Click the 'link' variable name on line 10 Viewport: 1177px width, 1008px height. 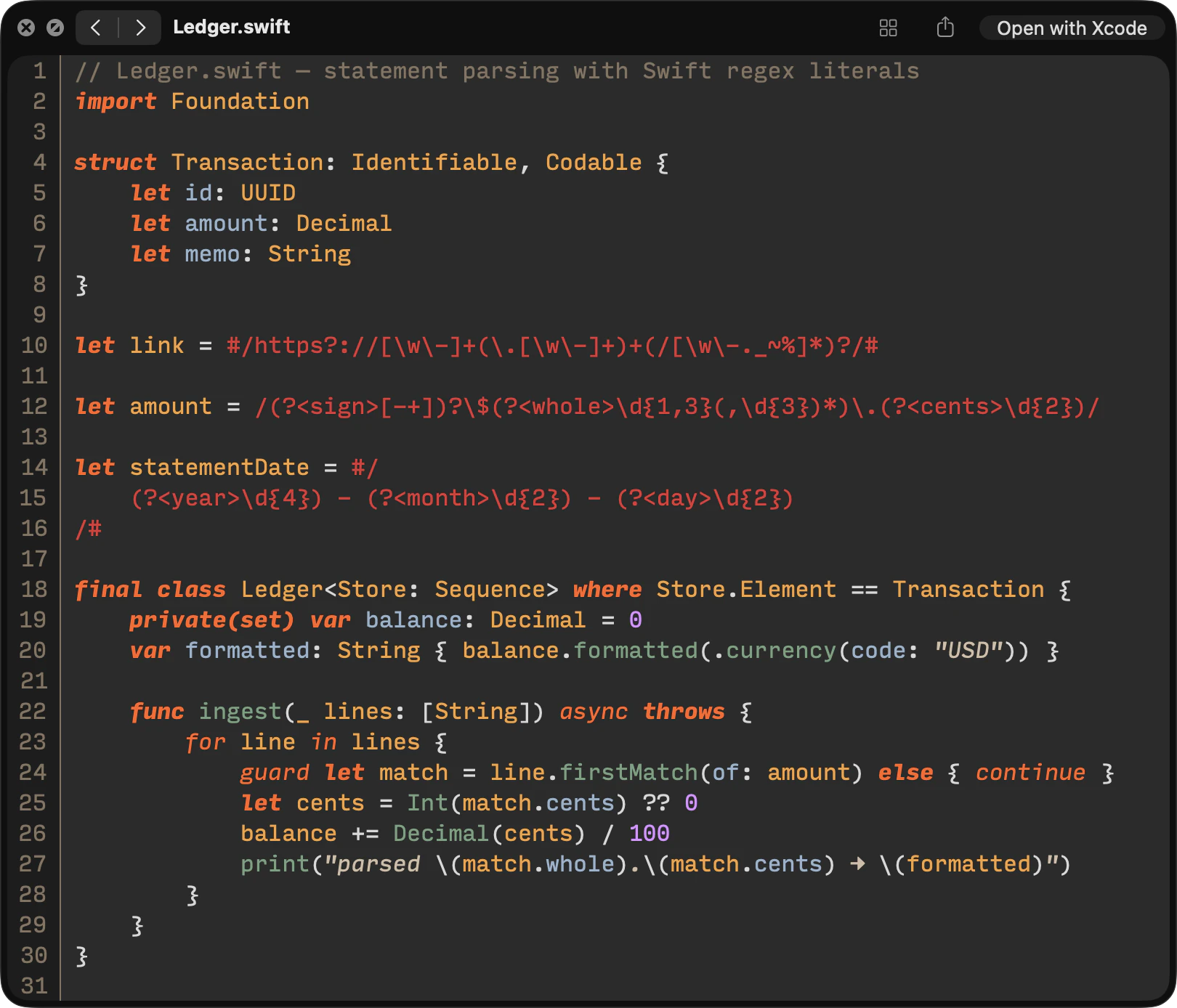tap(157, 346)
